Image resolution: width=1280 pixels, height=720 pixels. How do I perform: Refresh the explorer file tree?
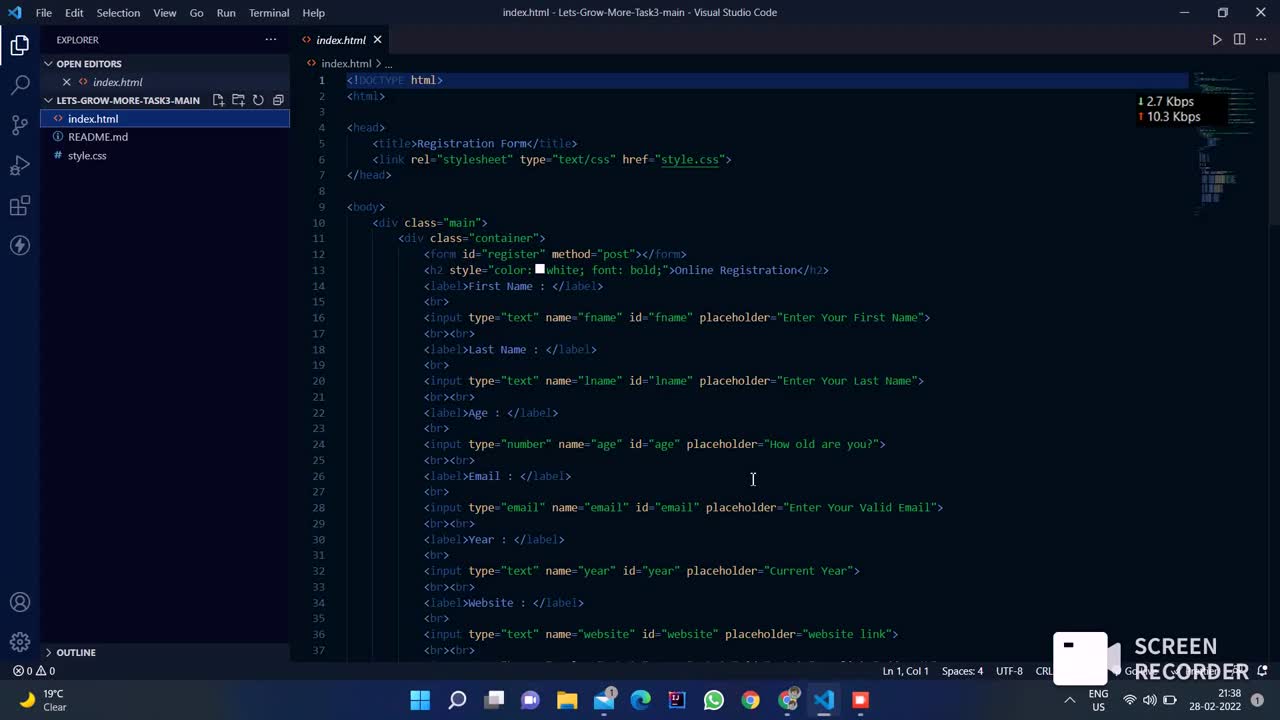258,100
